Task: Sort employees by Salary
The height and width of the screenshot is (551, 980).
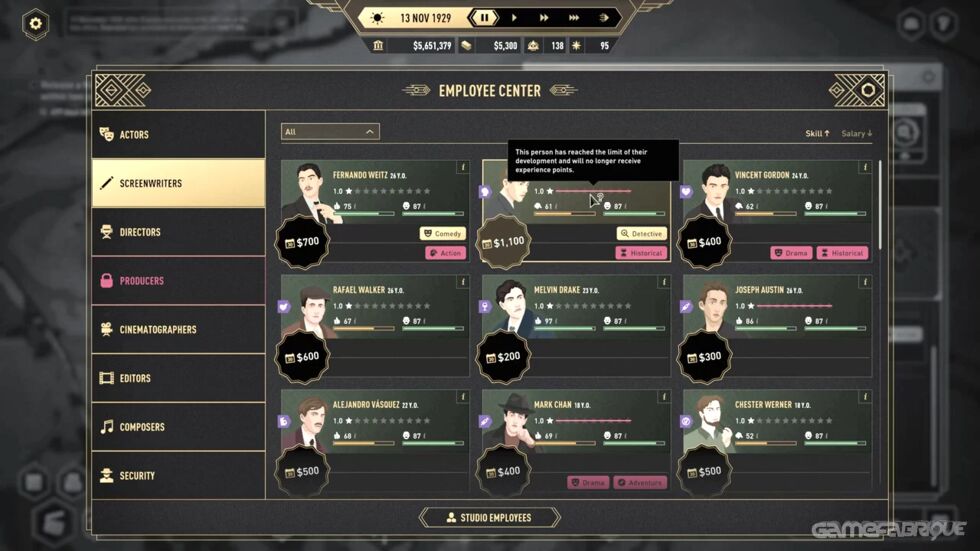Action: point(856,134)
